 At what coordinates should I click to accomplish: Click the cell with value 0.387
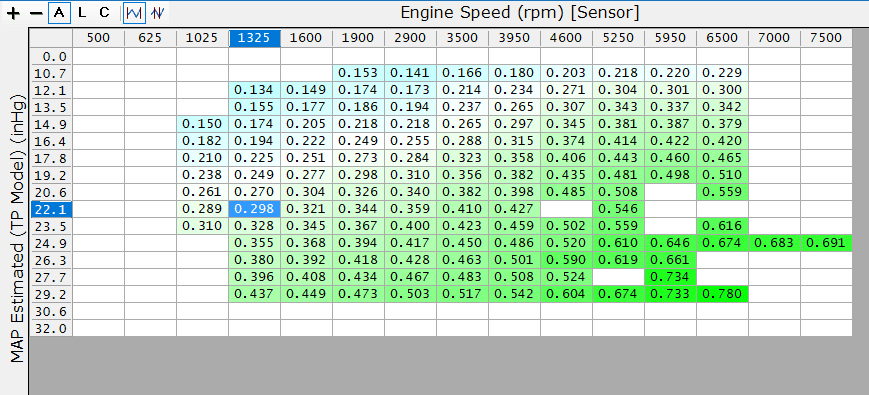pyautogui.click(x=671, y=124)
